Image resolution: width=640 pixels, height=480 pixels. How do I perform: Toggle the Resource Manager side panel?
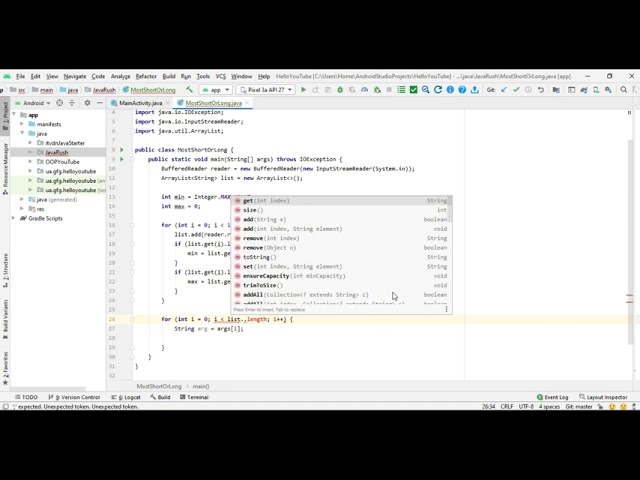tap(5, 169)
